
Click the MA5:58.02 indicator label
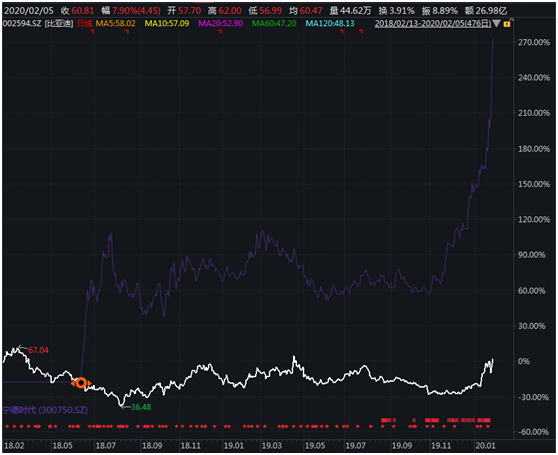point(116,23)
